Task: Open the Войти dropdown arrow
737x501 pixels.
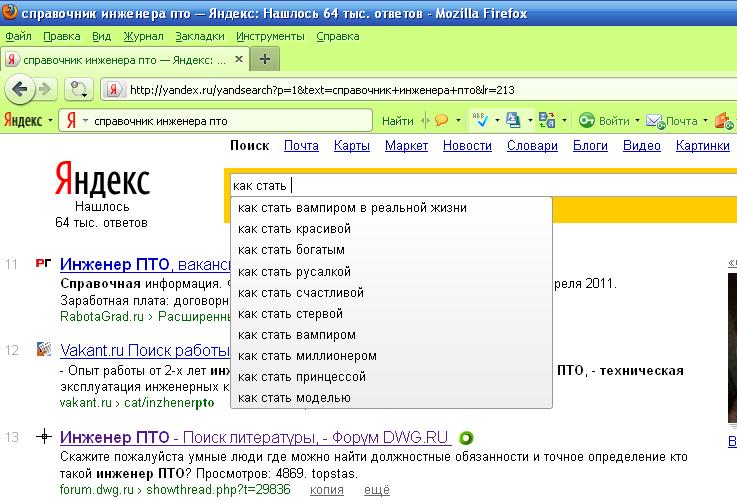Action: [637, 121]
